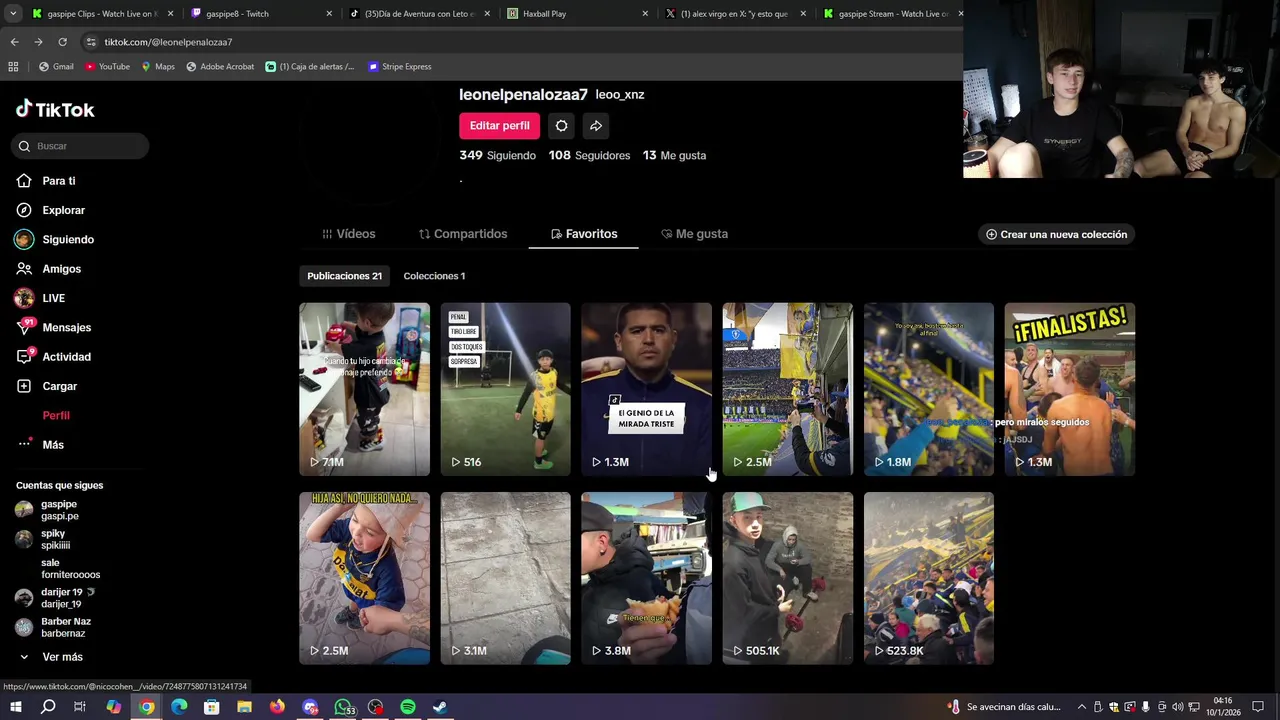Open the 516 views penalty kick video
The image size is (1280, 720).
point(505,389)
